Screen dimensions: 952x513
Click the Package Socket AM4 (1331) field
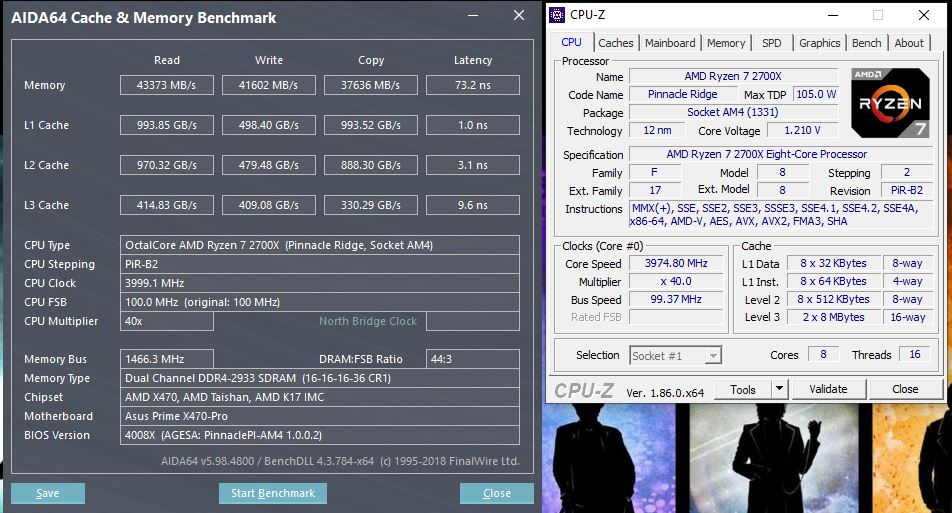733,112
